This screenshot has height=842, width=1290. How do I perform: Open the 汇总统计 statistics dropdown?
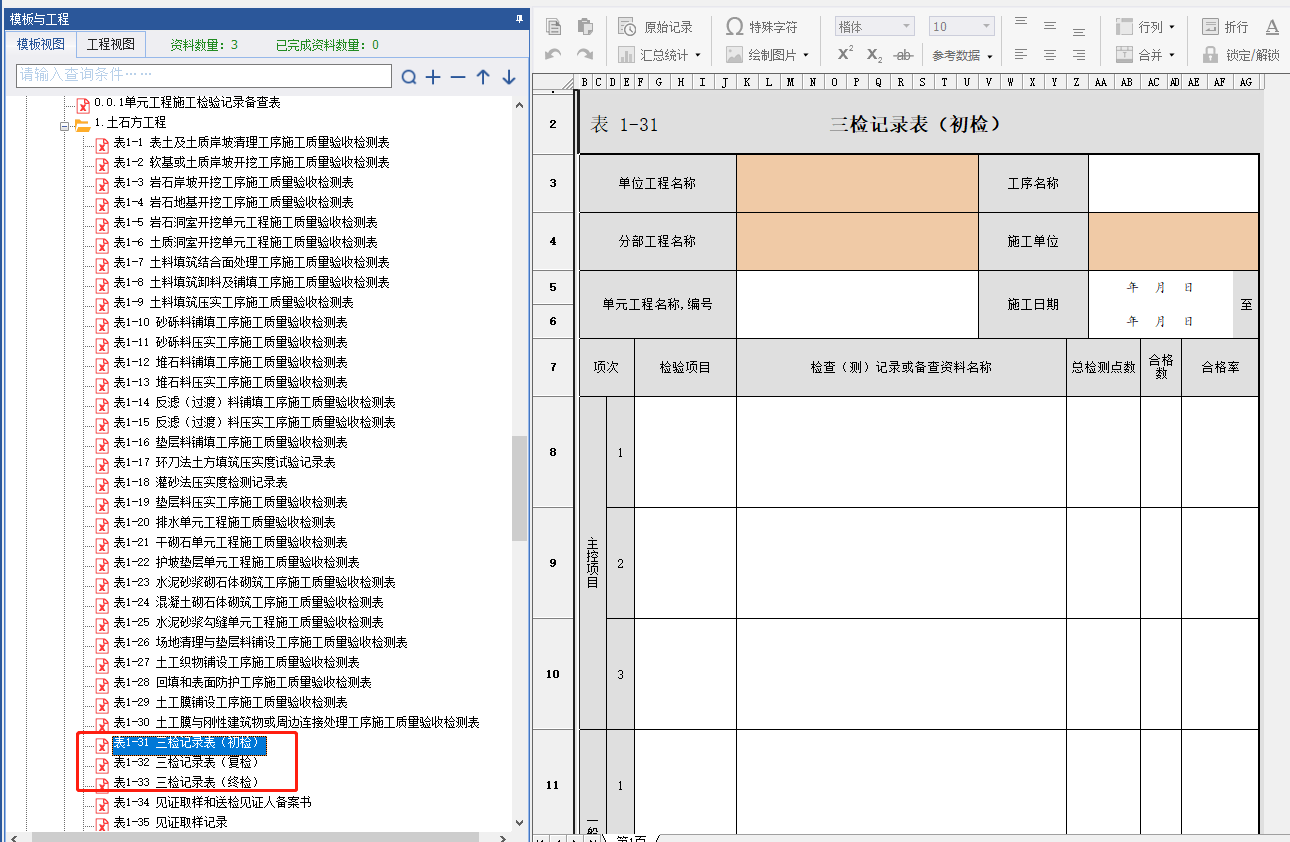coord(659,55)
